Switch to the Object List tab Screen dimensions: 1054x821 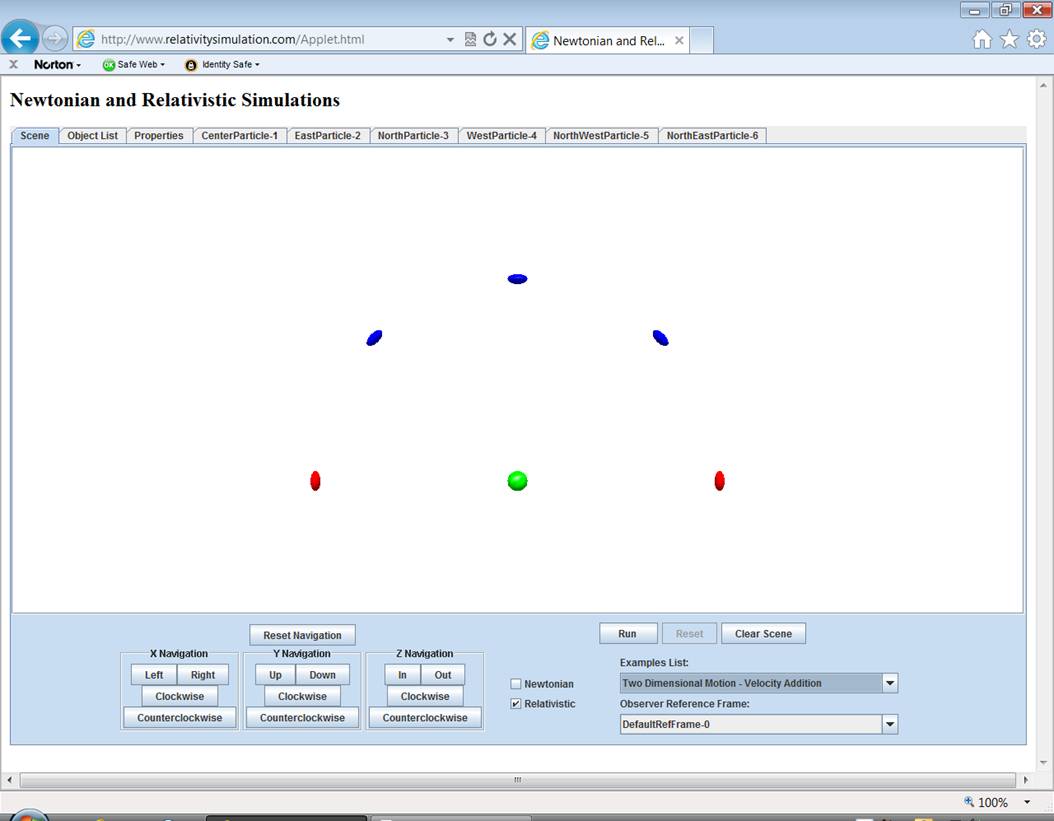tap(92, 136)
